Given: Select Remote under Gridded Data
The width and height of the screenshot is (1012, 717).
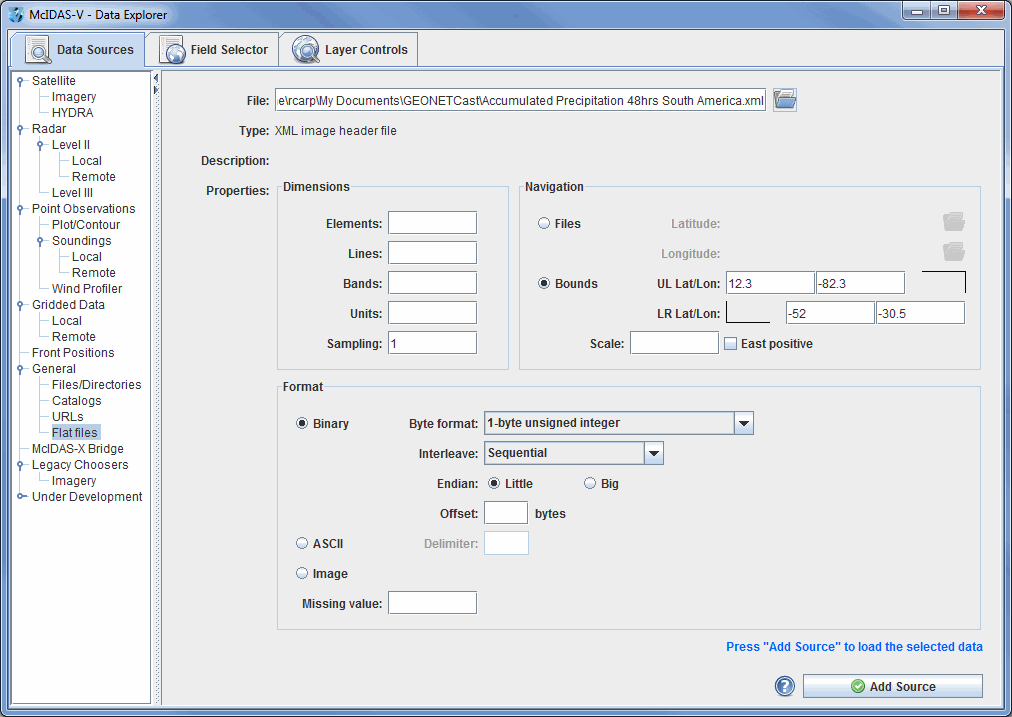Looking at the screenshot, I should point(74,337).
